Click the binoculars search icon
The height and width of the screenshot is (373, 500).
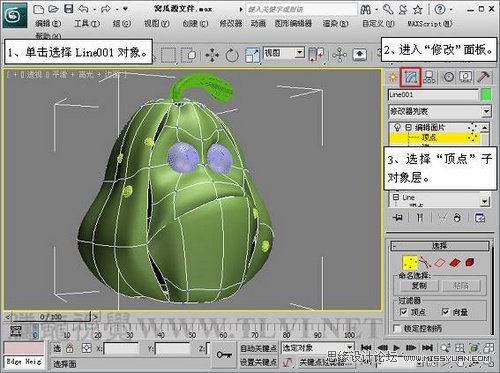(x=365, y=10)
